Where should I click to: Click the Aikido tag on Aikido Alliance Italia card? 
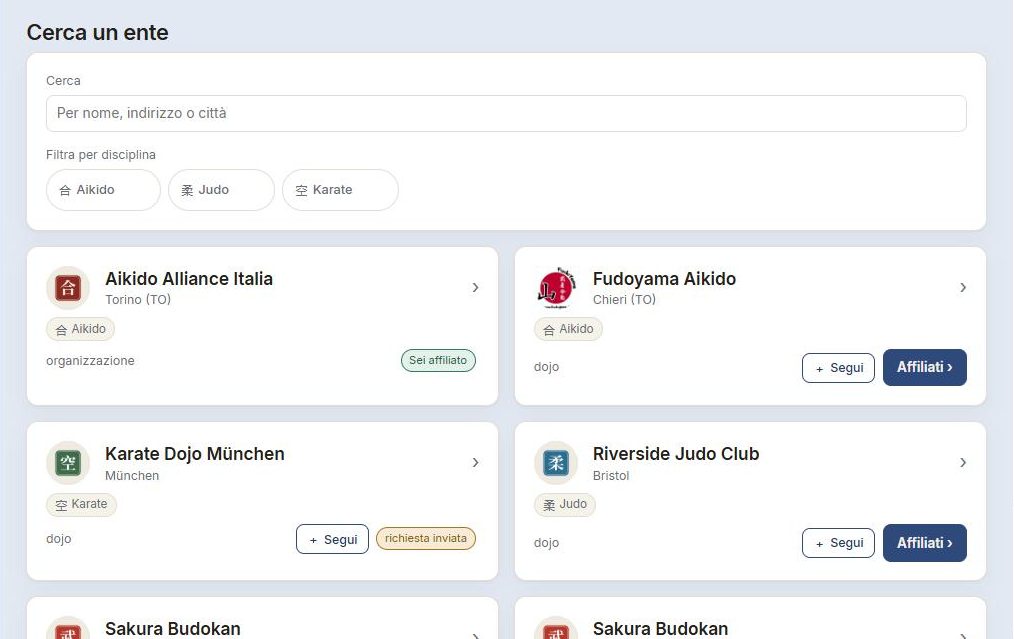pyautogui.click(x=81, y=329)
